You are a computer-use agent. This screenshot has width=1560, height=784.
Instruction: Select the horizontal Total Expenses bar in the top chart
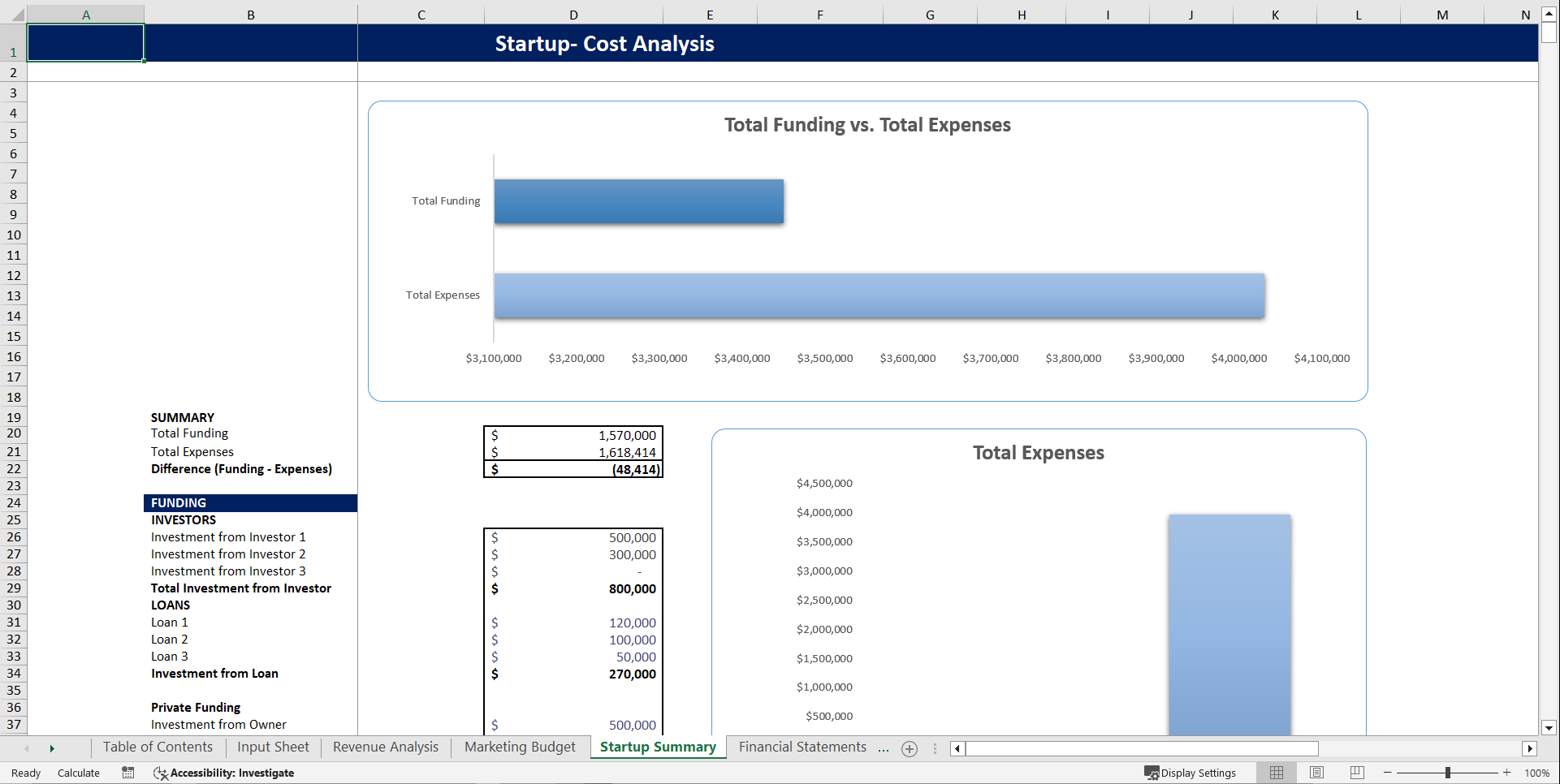pyautogui.click(x=879, y=295)
